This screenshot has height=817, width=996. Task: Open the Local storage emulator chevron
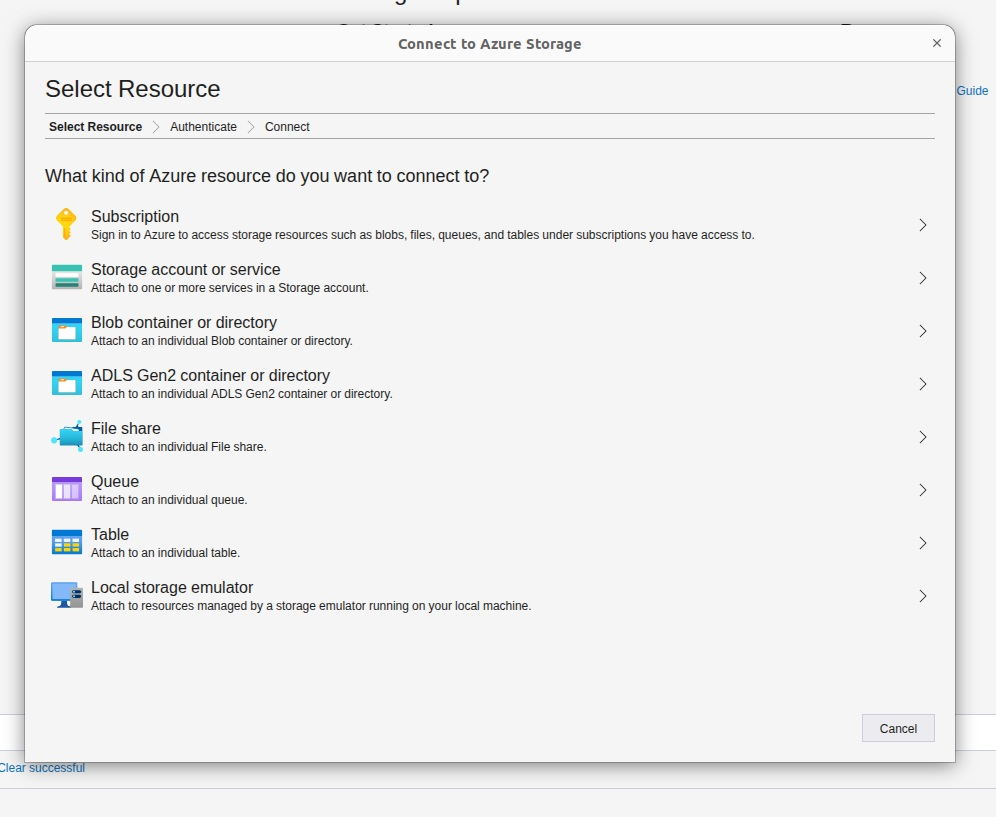click(923, 596)
